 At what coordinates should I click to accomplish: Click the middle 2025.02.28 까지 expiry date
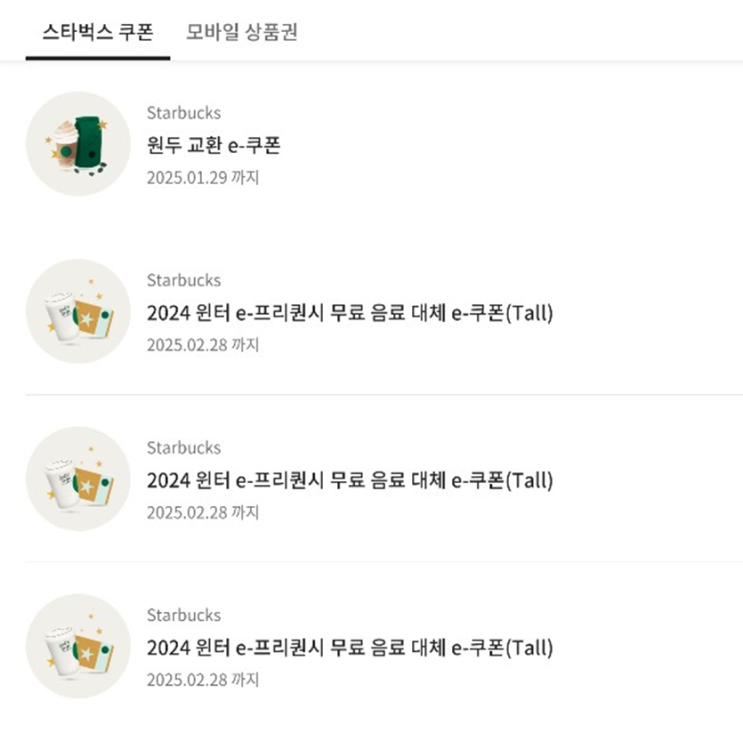click(203, 512)
